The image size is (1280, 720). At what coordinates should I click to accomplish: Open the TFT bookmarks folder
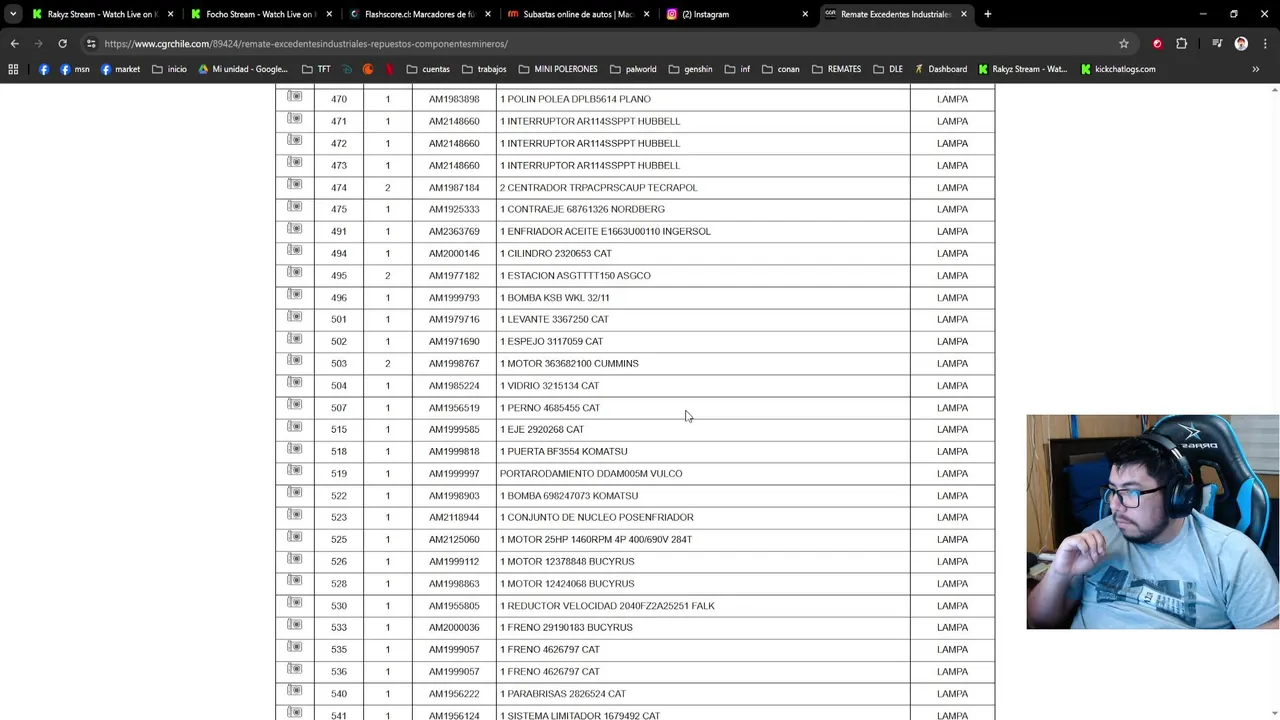coord(316,69)
